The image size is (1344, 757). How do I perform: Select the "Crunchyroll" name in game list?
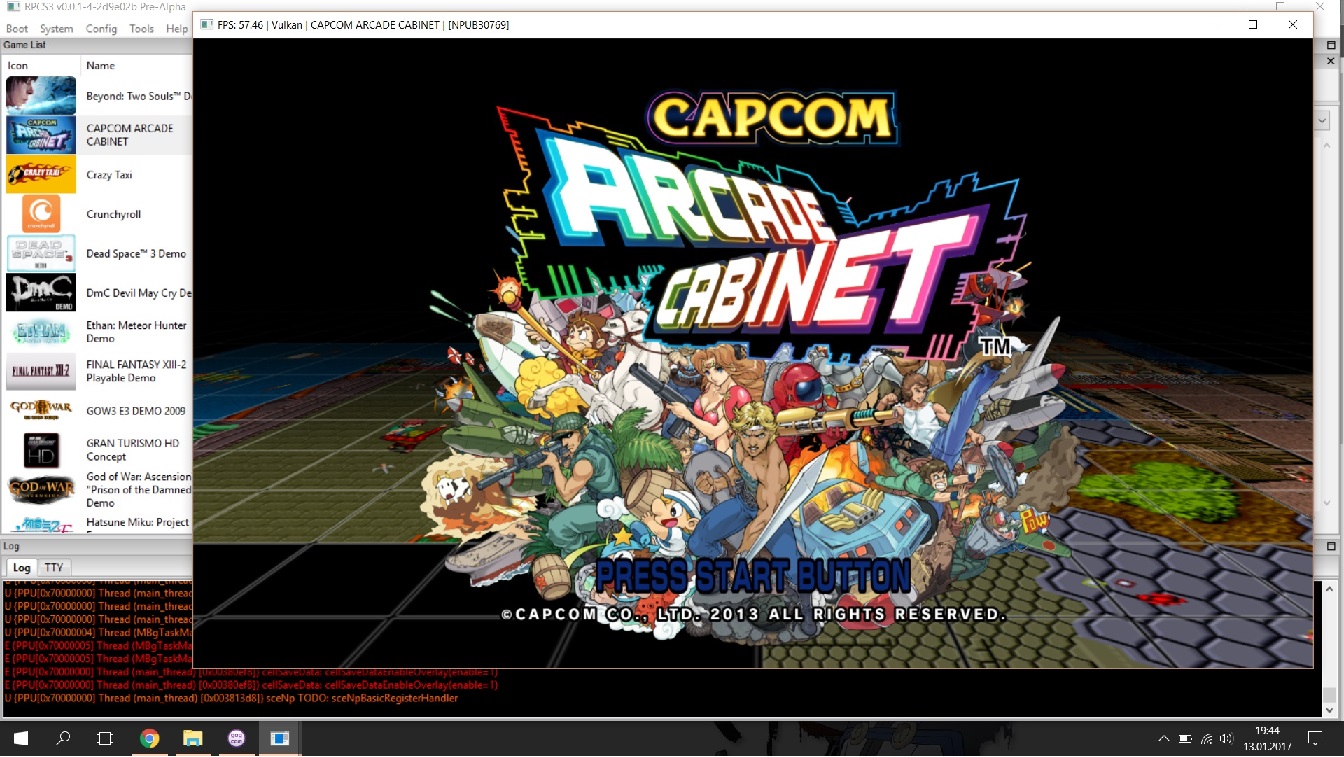point(114,214)
